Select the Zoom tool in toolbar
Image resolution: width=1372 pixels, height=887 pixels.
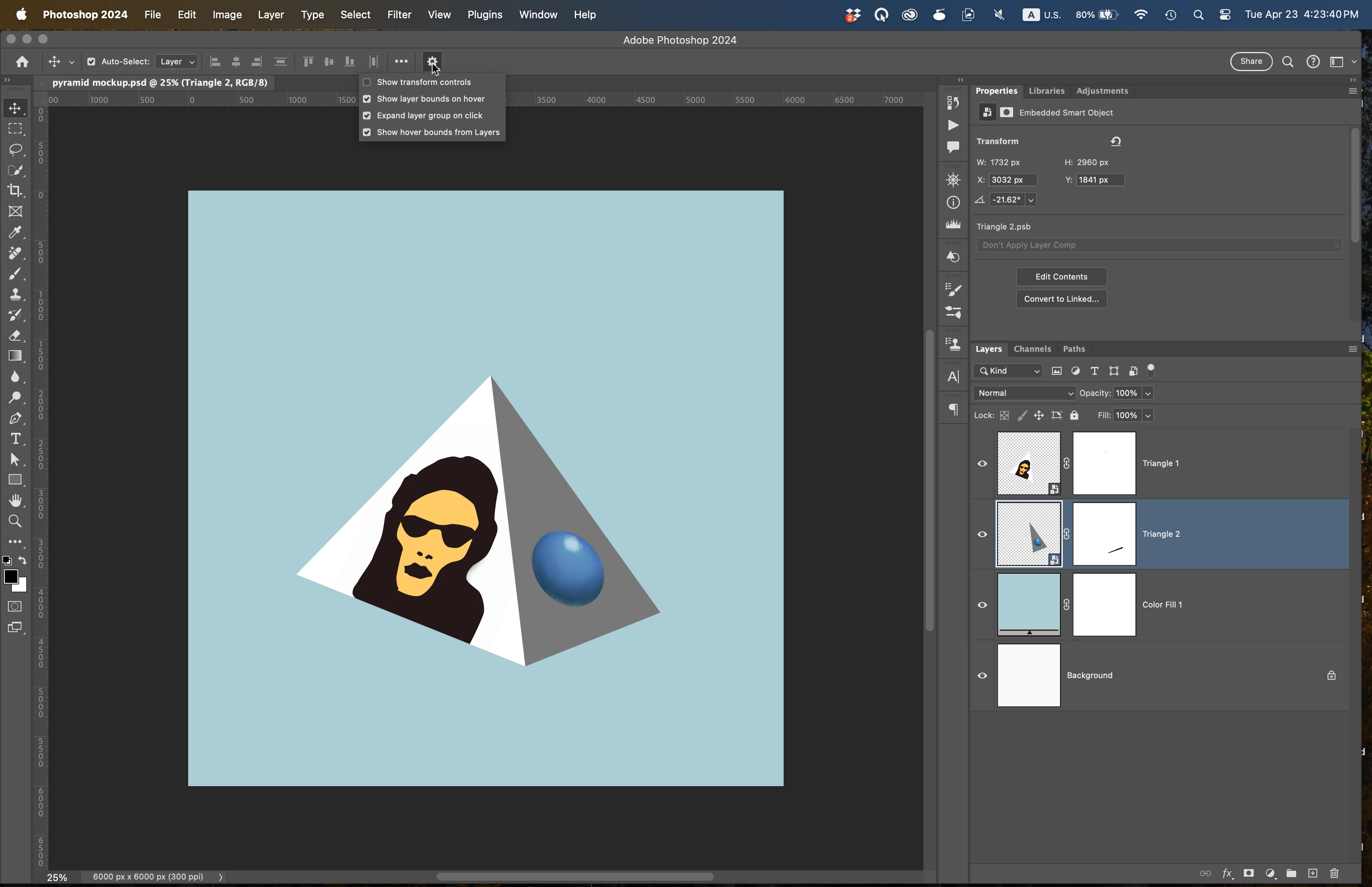coord(15,521)
